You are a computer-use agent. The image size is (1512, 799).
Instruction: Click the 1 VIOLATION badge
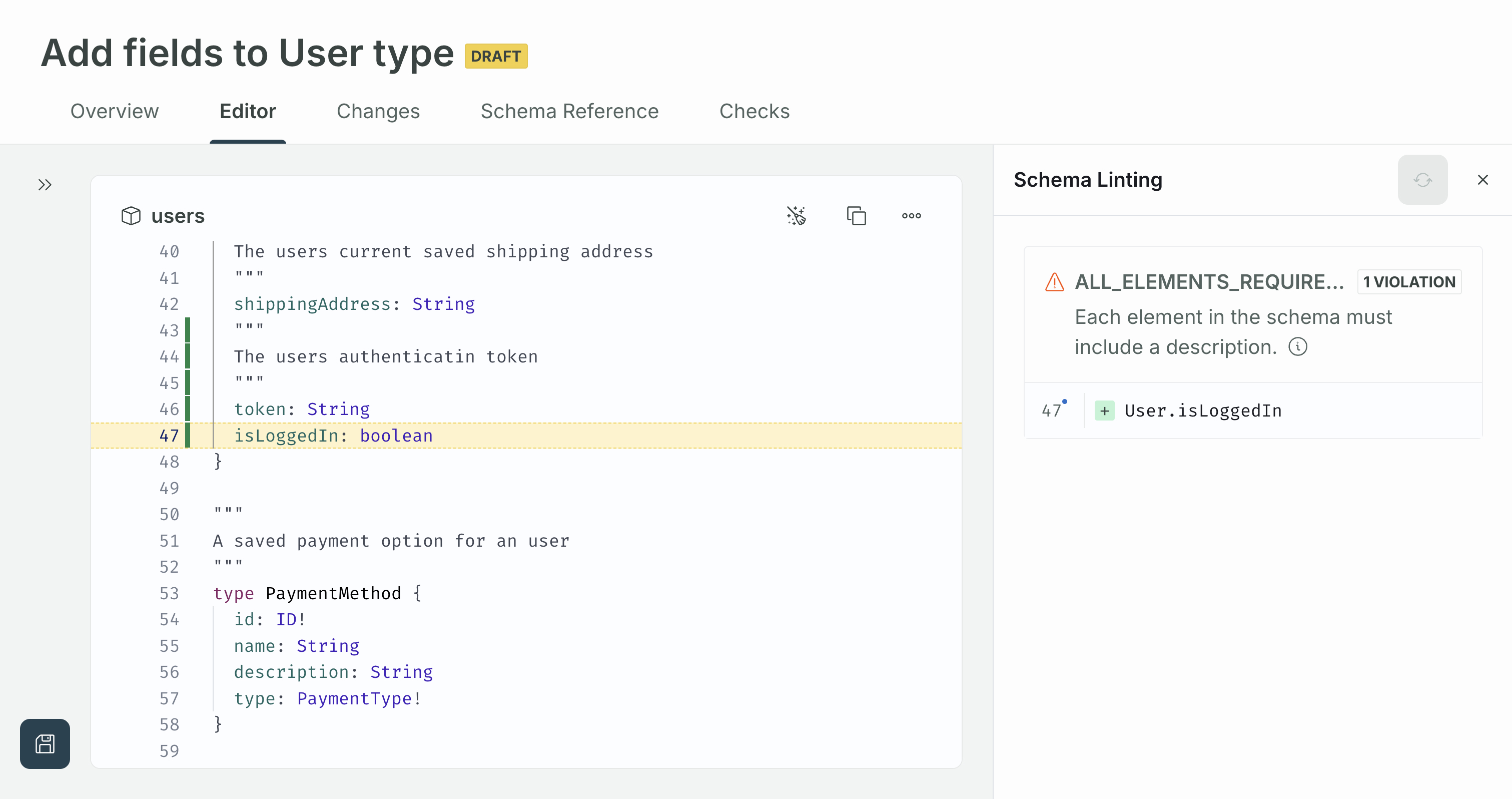point(1409,282)
